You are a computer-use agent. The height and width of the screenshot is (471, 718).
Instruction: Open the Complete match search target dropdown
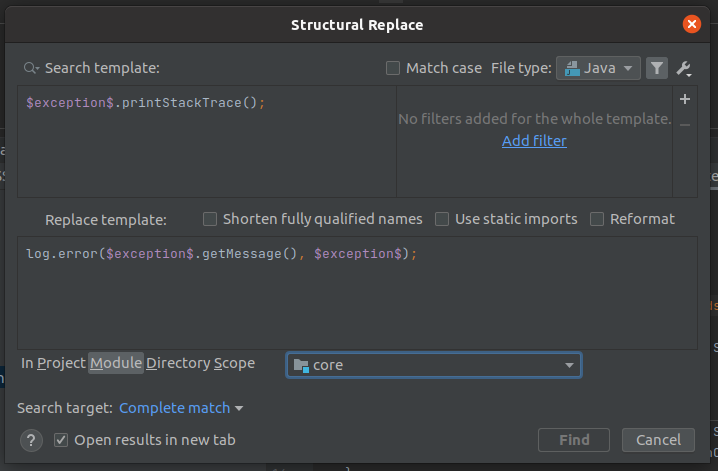click(x=181, y=408)
